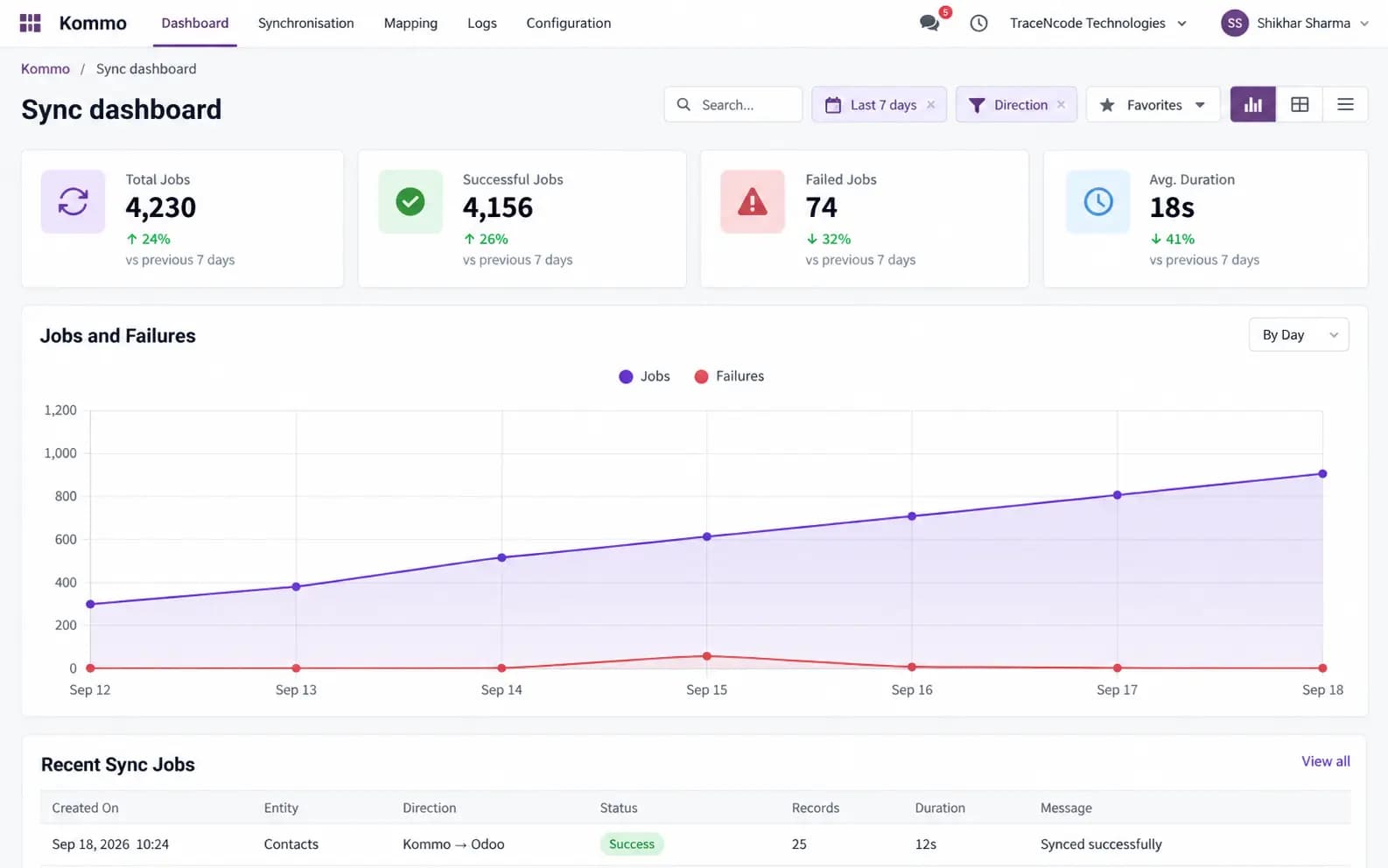Open the Synchronisation menu
Image resolution: width=1388 pixels, height=868 pixels.
click(x=306, y=23)
